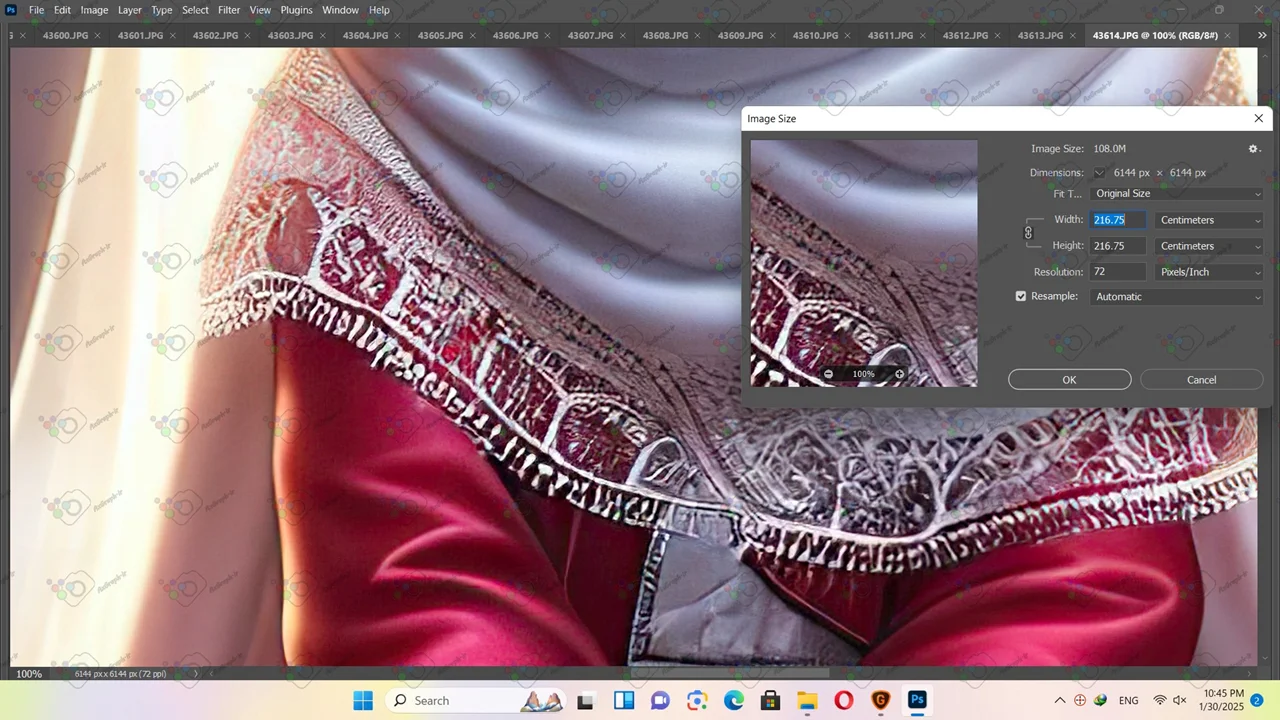This screenshot has height=720, width=1280.
Task: Open the Dimensions unit dropdown arrow
Action: (x=1099, y=173)
